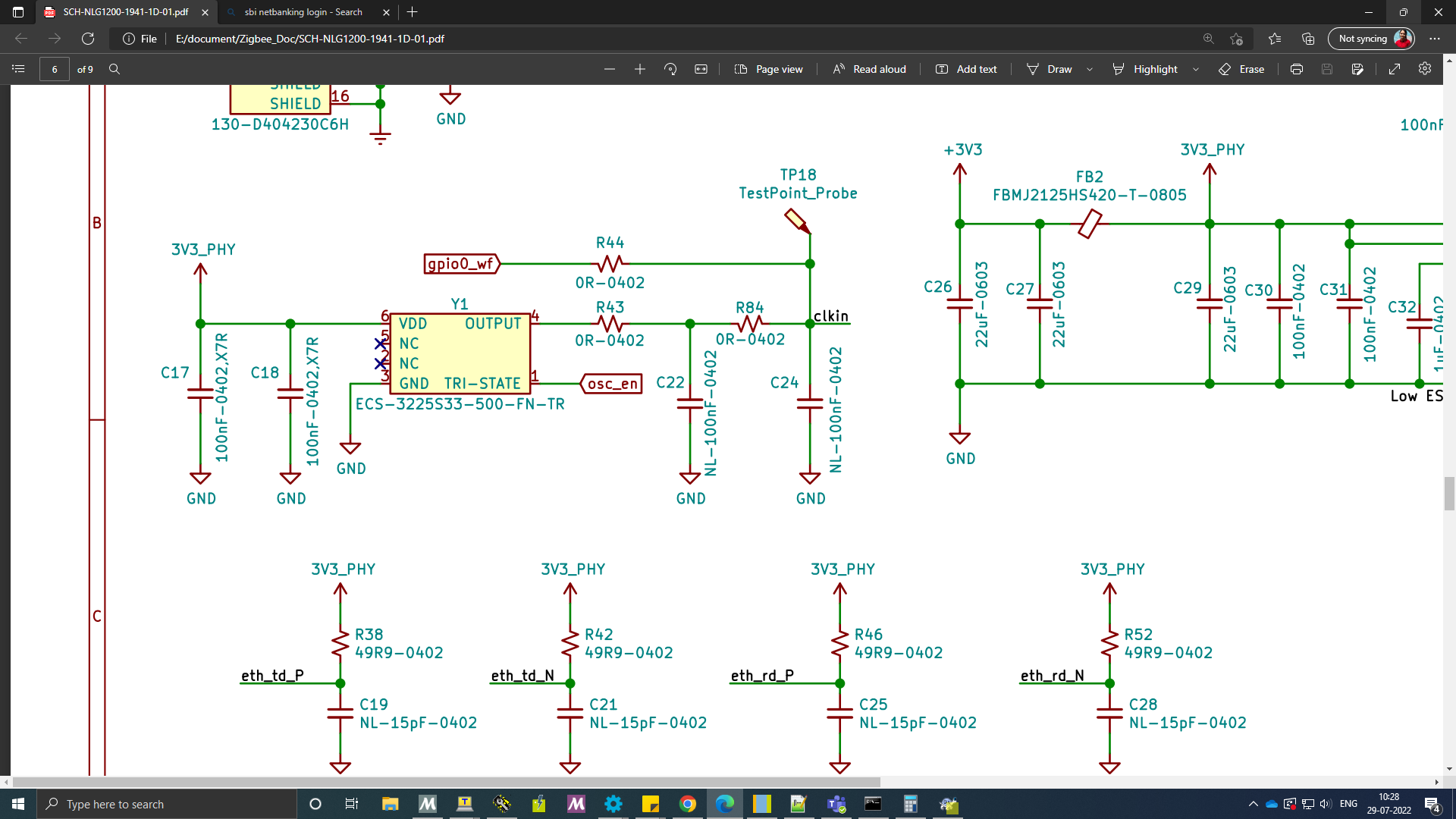The height and width of the screenshot is (819, 1456).
Task: Open Cortana circle icon
Action: [x=315, y=804]
